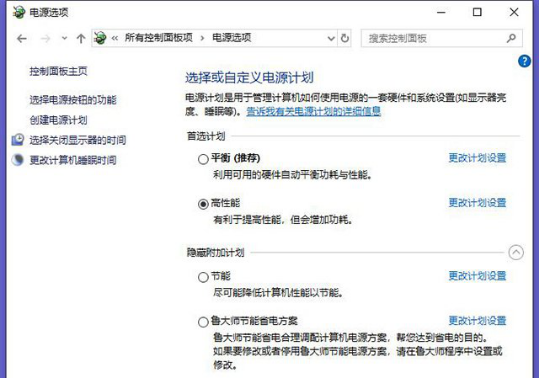
Task: Open recent locations dropdown arrow
Action: coord(64,38)
